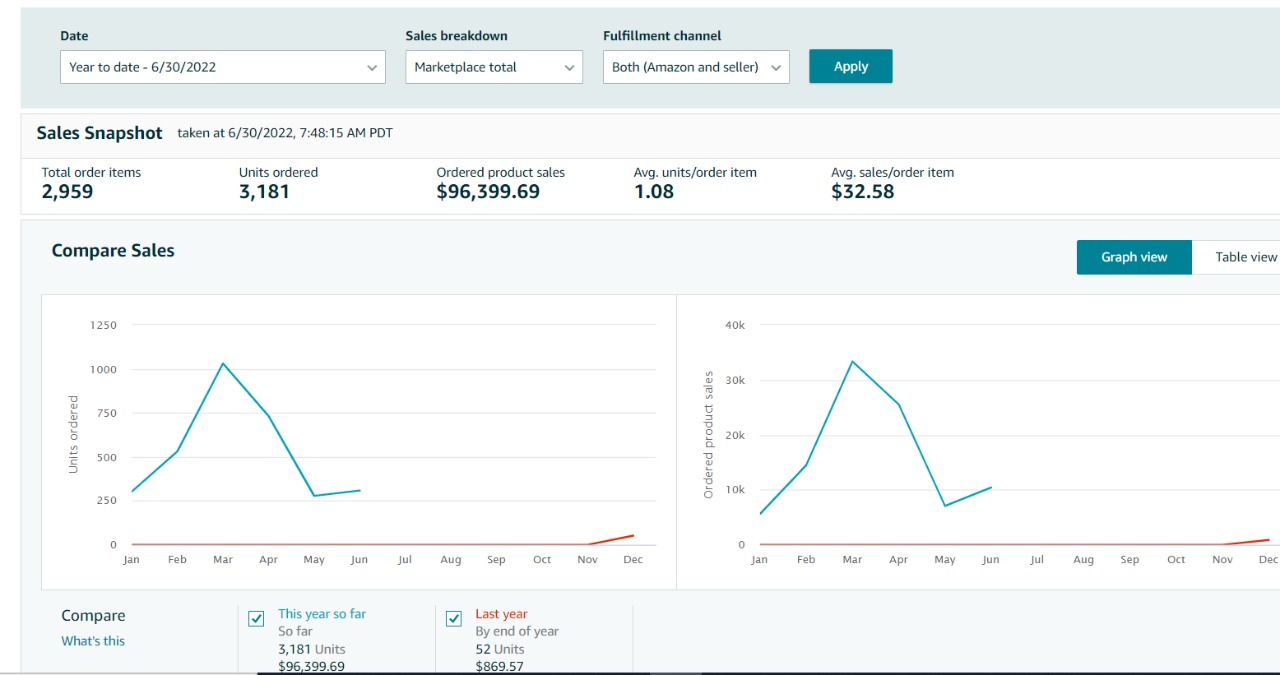
Task: Switch to Table view tab
Action: tap(1240, 257)
